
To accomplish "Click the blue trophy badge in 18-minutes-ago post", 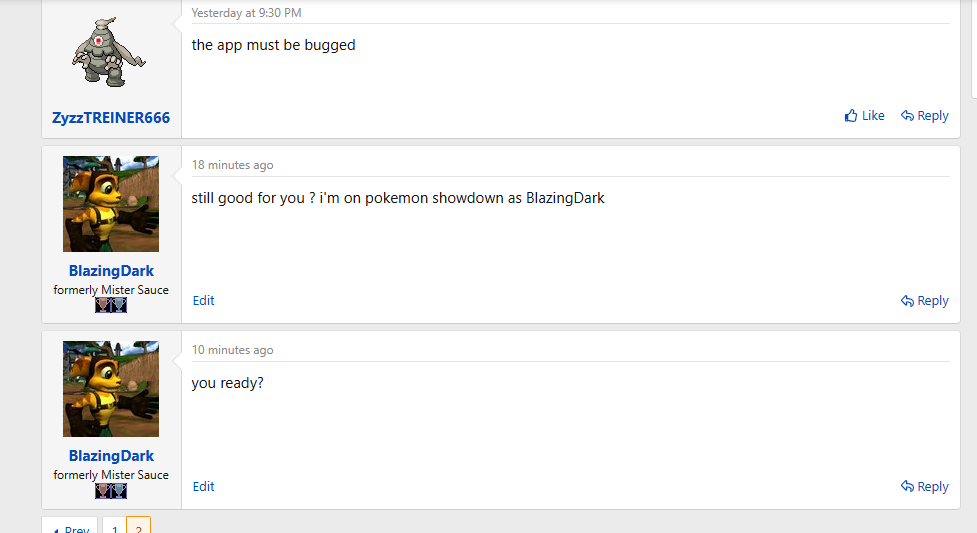I will coord(119,305).
